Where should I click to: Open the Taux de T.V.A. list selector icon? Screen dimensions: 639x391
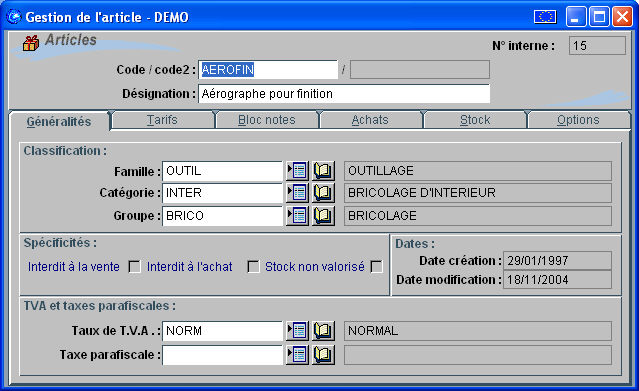297,331
